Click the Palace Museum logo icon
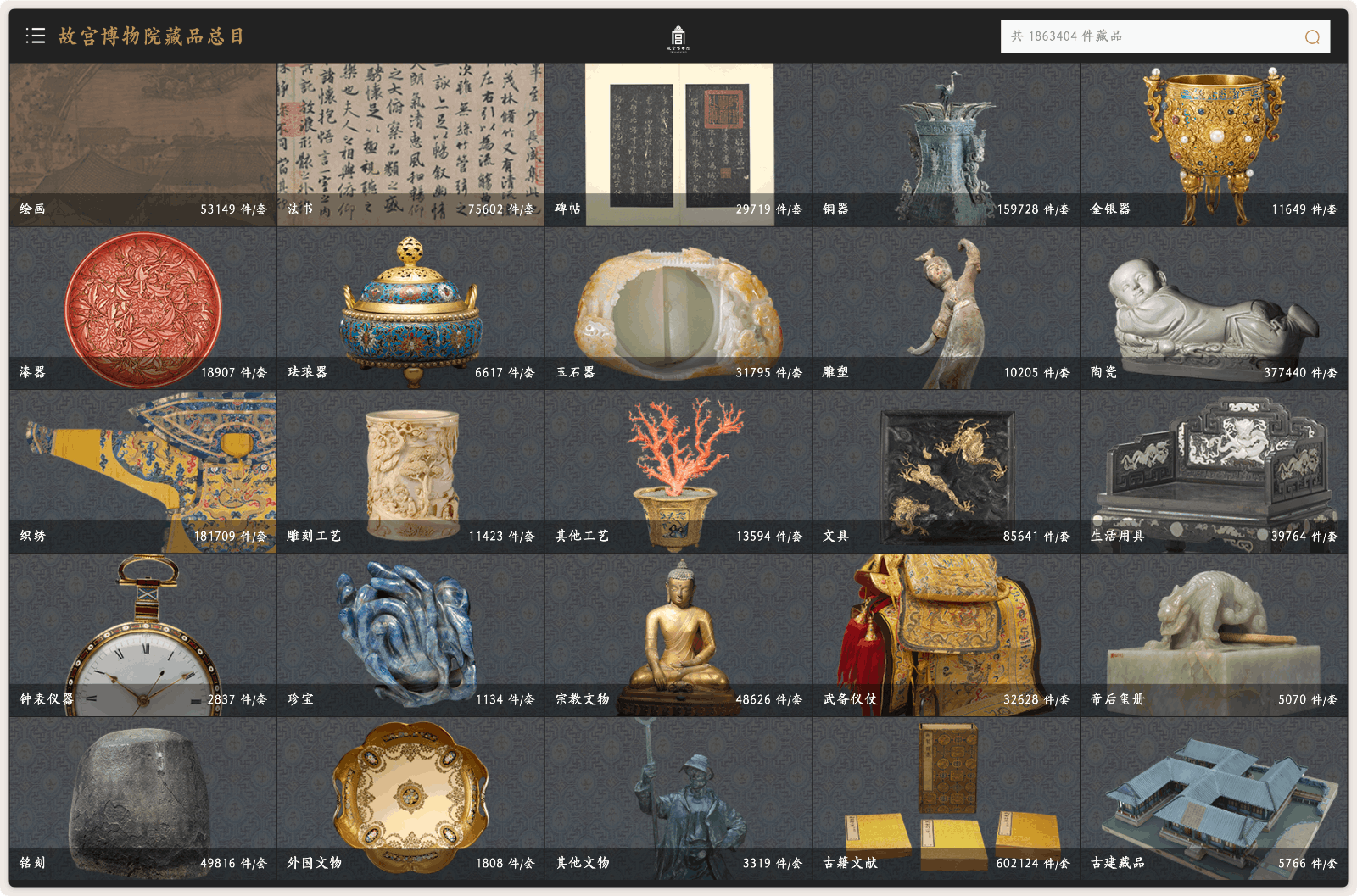Image resolution: width=1357 pixels, height=896 pixels. [678, 38]
